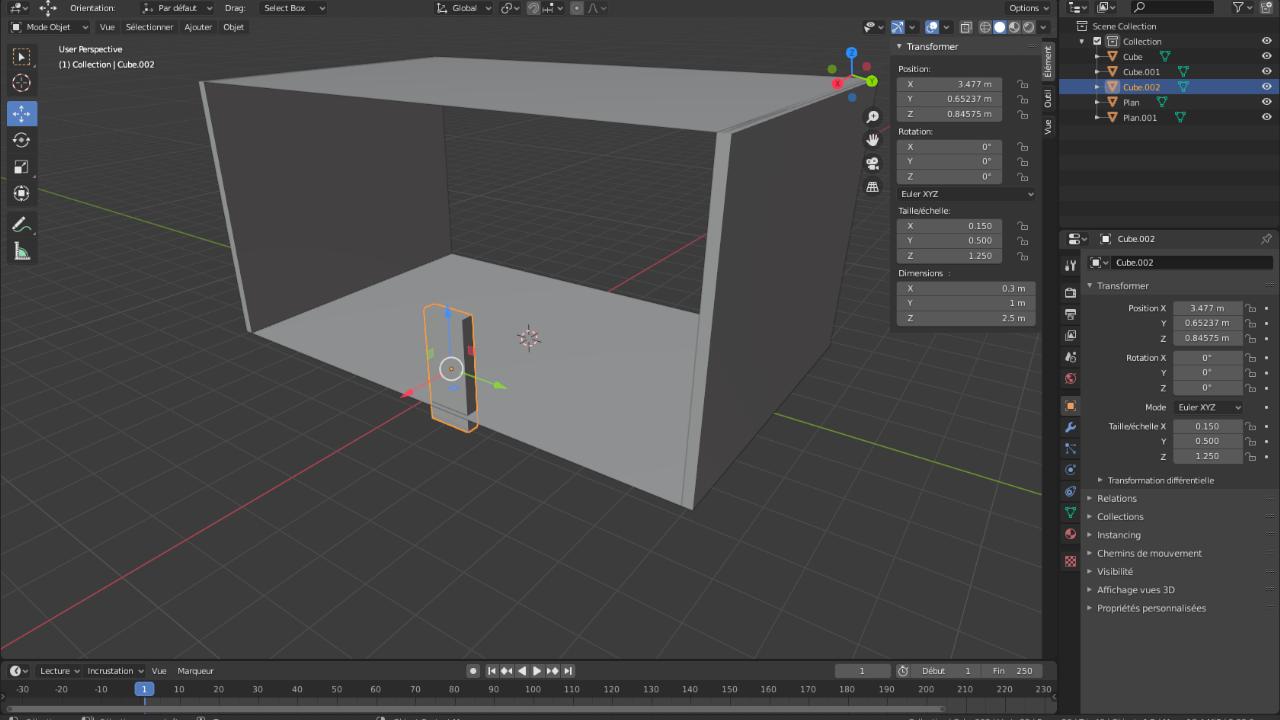Expand the Relations panel
This screenshot has width=1280, height=720.
click(1116, 498)
